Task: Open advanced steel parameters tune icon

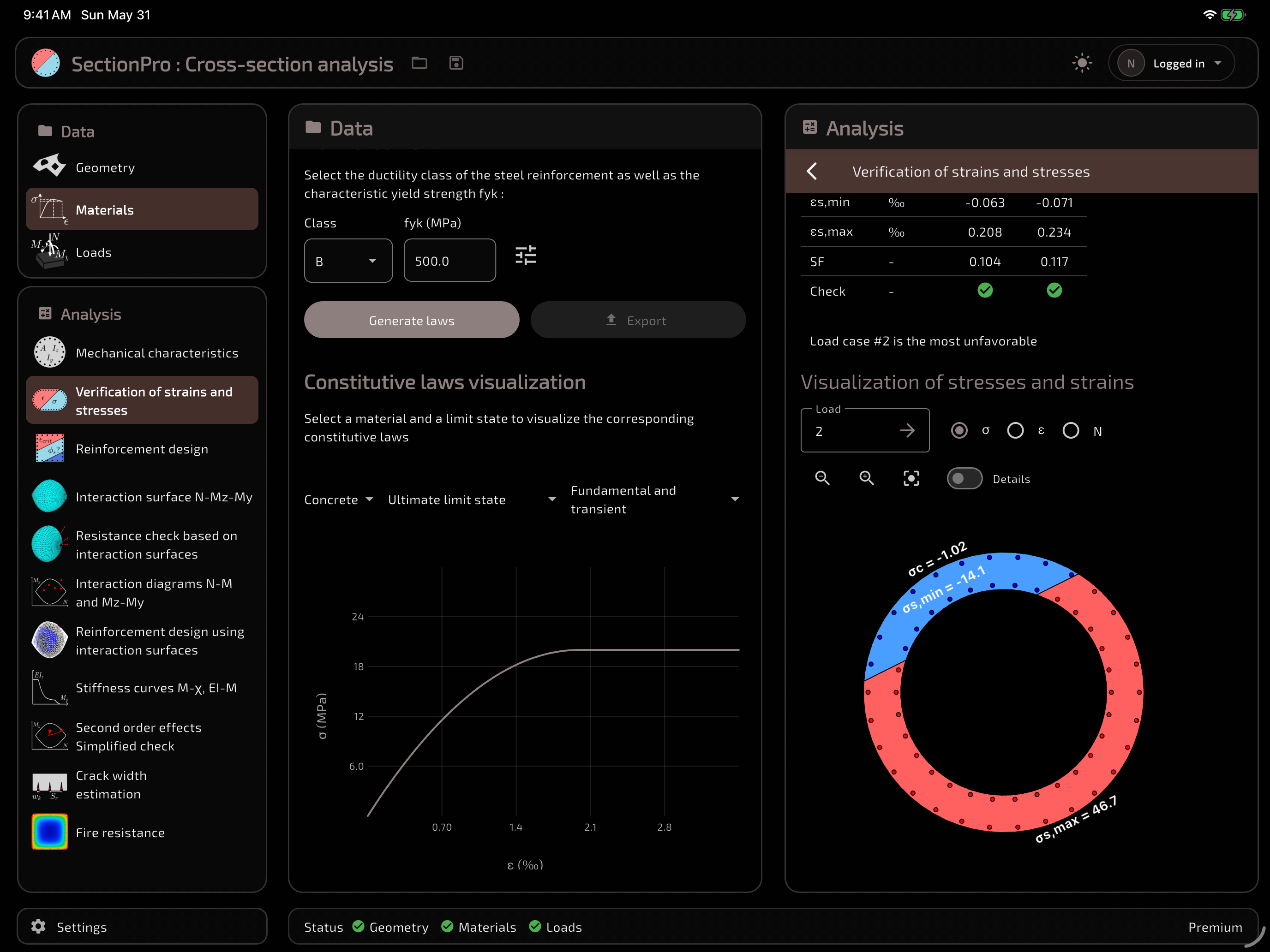Action: [525, 255]
